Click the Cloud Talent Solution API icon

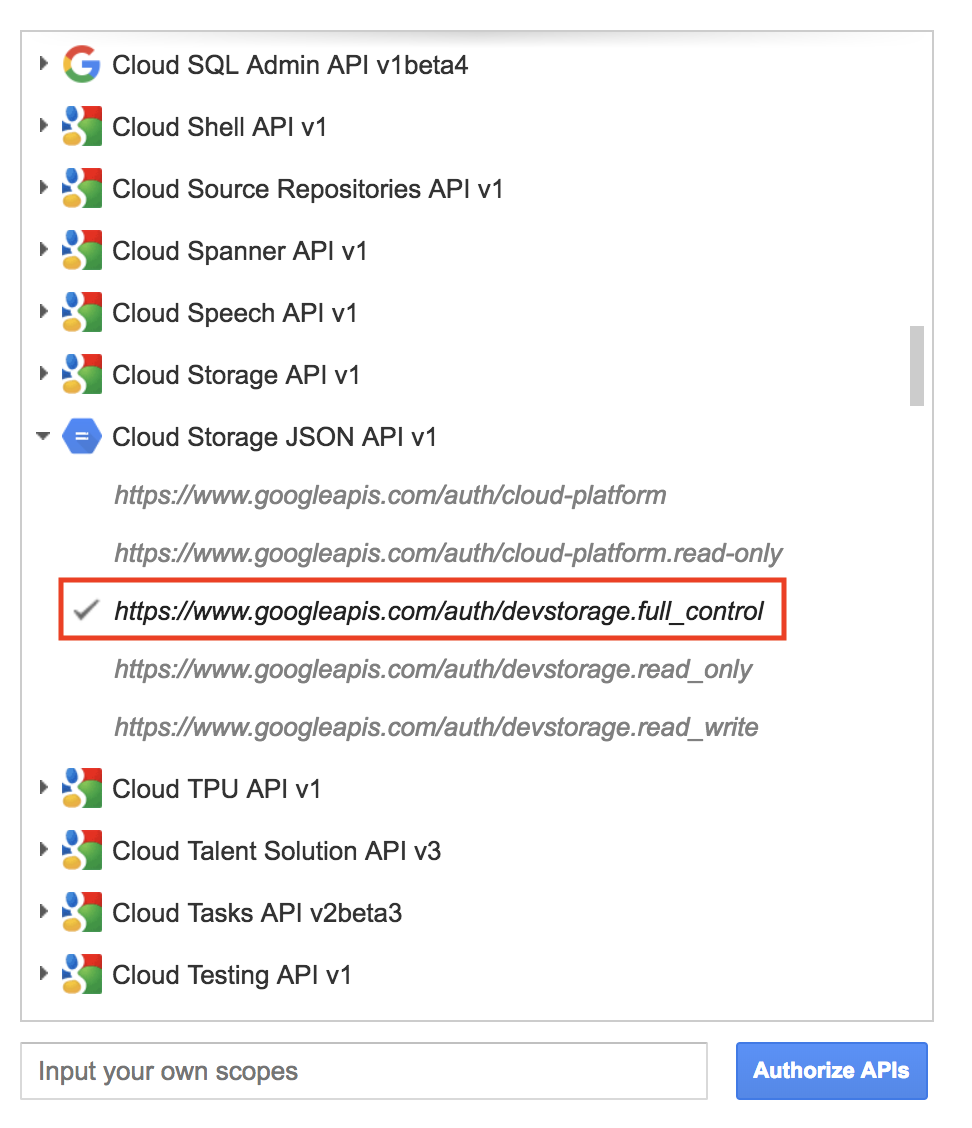click(x=81, y=851)
